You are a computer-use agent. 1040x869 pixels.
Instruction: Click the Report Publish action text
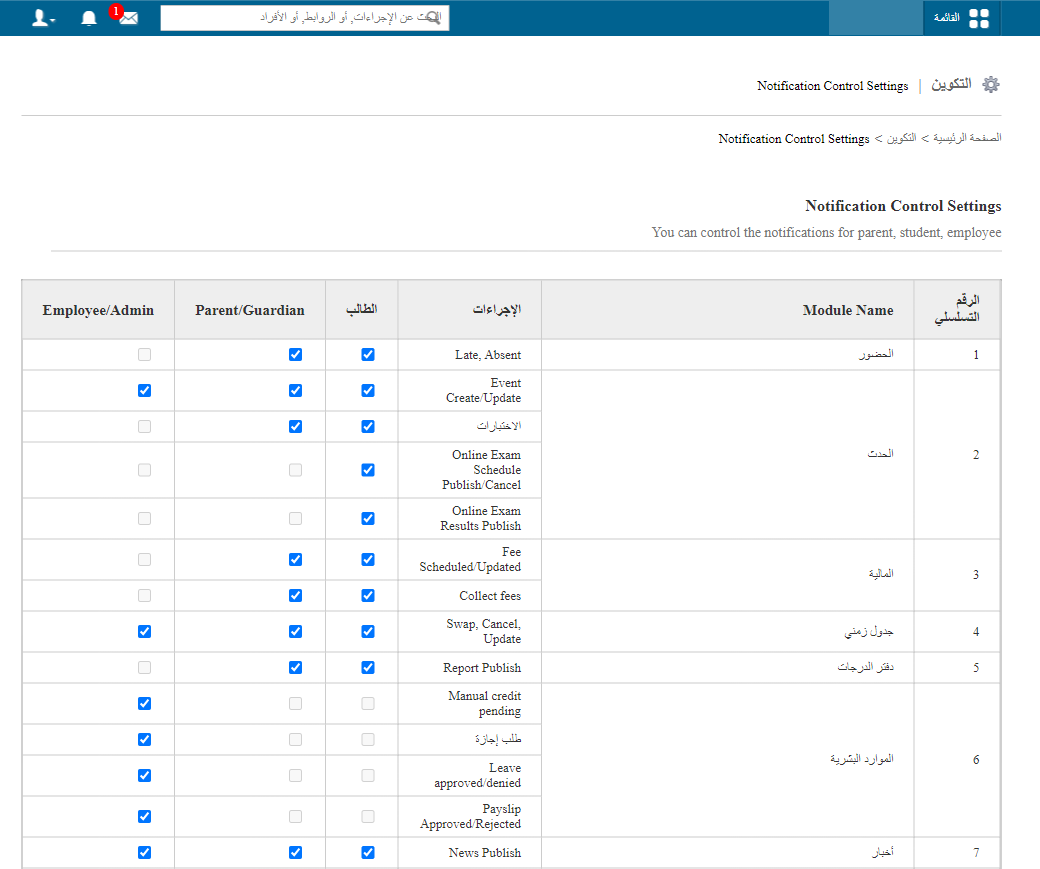pos(482,668)
